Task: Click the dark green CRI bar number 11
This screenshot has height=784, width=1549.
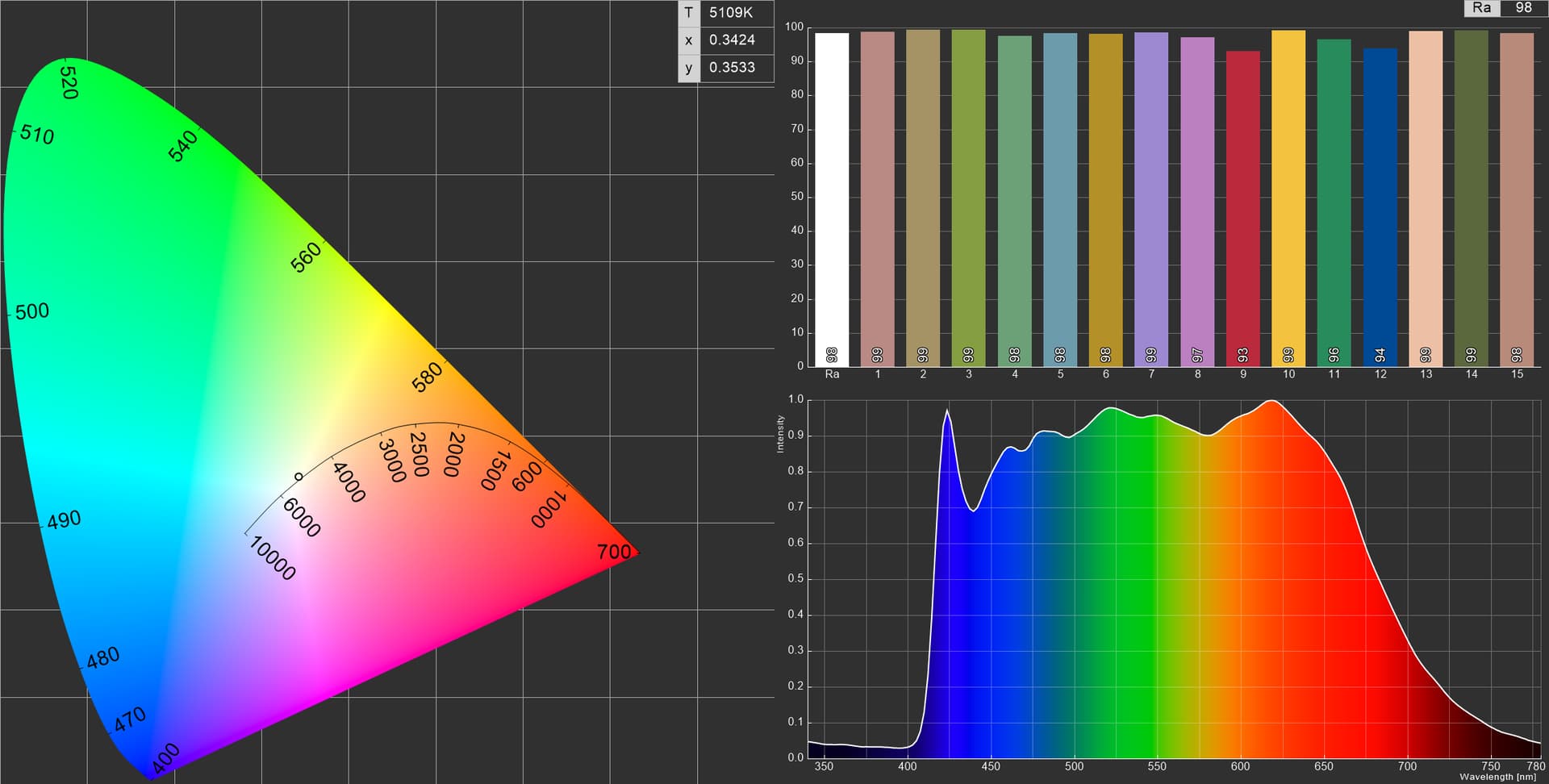Action: coord(1334,202)
